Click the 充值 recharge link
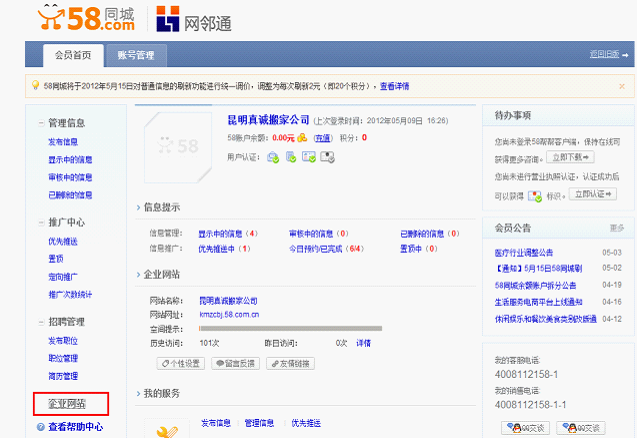The width and height of the screenshot is (637, 438). [323, 137]
